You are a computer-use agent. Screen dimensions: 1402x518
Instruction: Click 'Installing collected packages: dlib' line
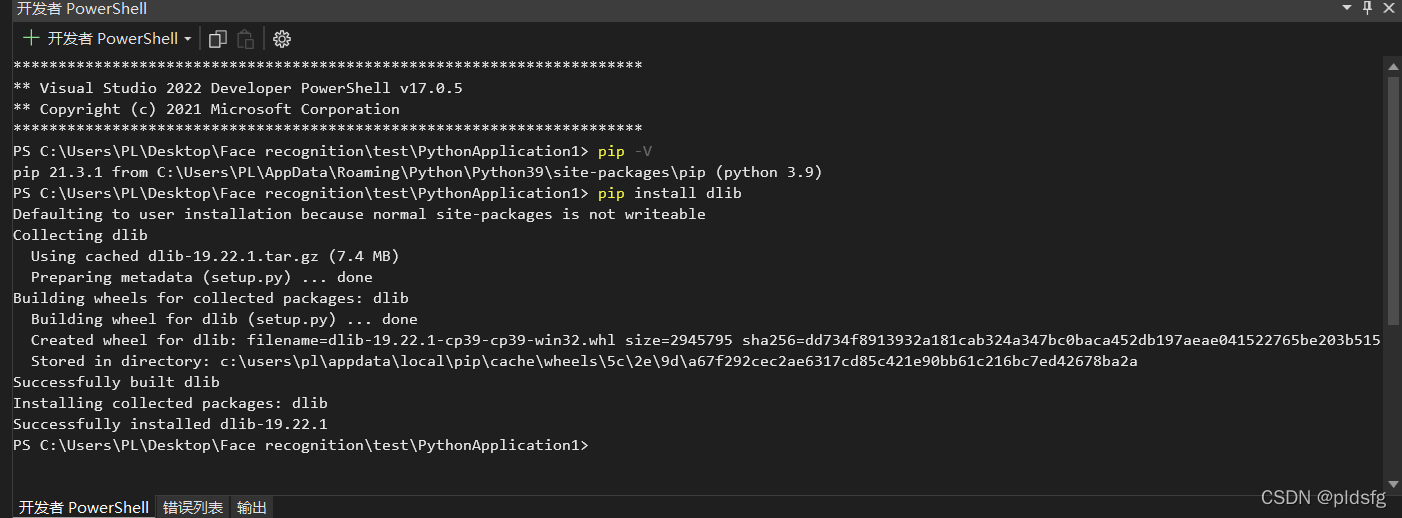click(x=170, y=403)
